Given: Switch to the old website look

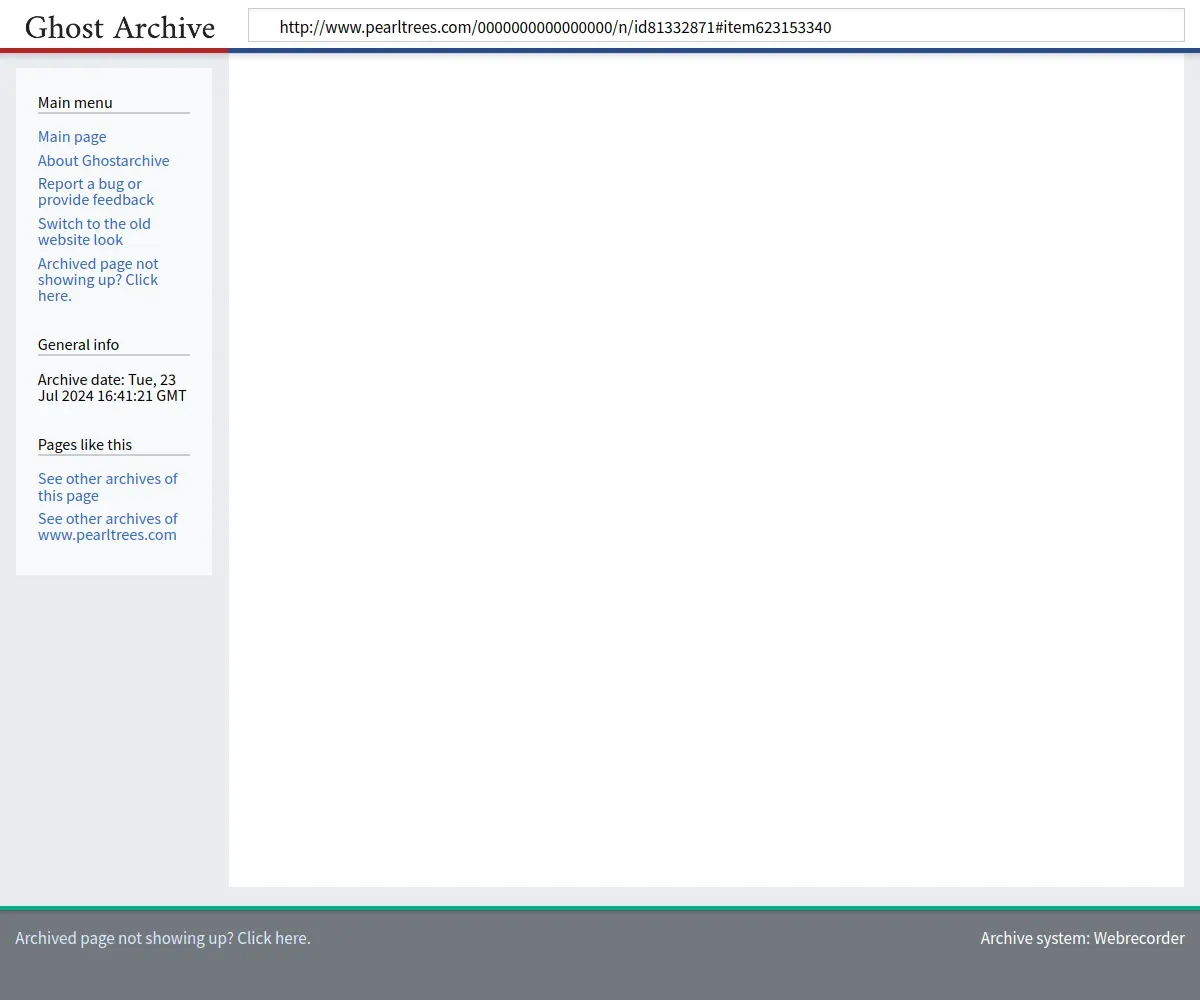Looking at the screenshot, I should [x=94, y=232].
